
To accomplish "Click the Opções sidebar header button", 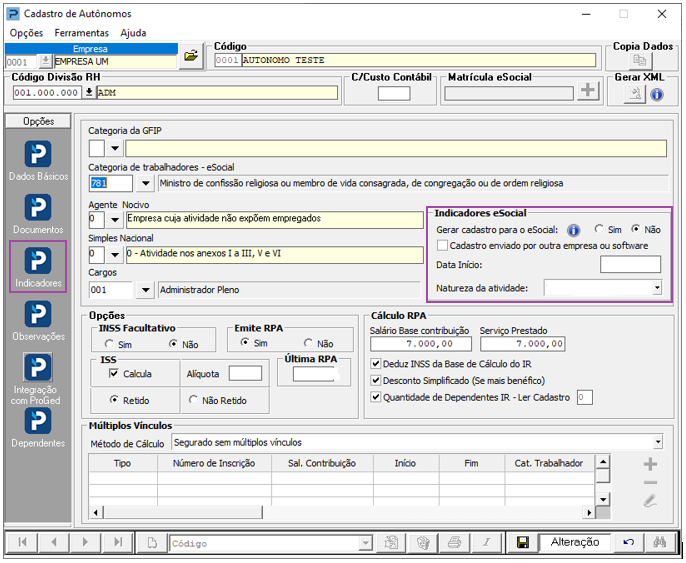I will click(38, 121).
